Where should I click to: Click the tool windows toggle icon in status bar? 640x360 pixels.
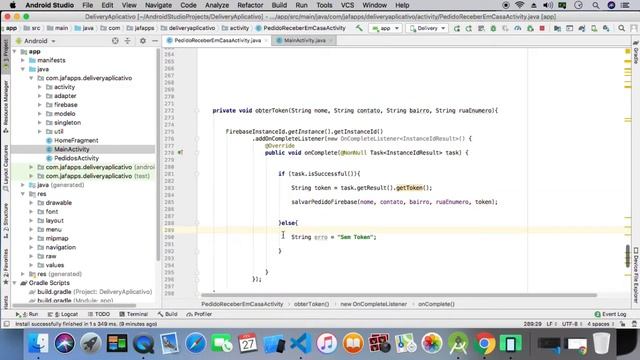(6, 324)
